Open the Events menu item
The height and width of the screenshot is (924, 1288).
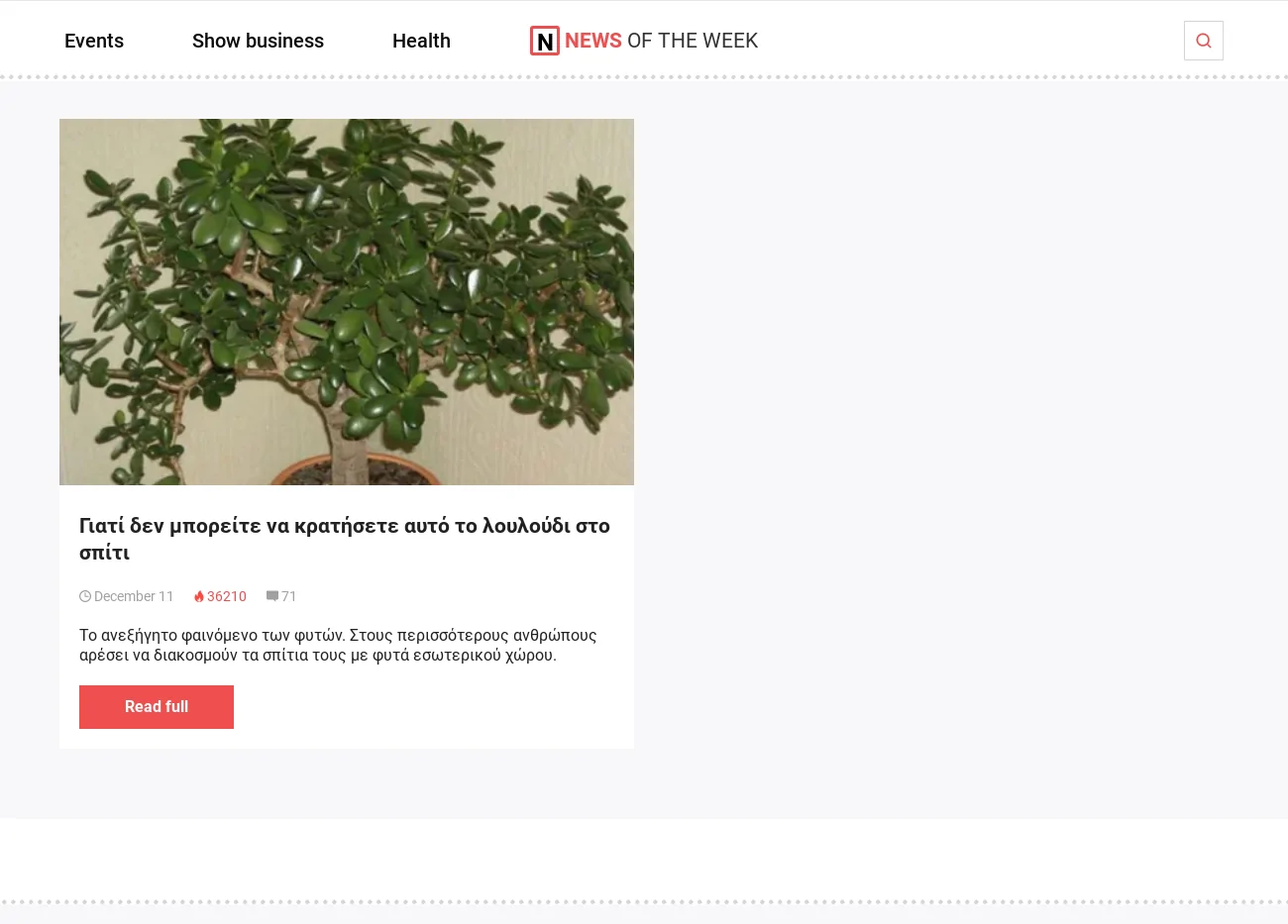click(x=94, y=41)
